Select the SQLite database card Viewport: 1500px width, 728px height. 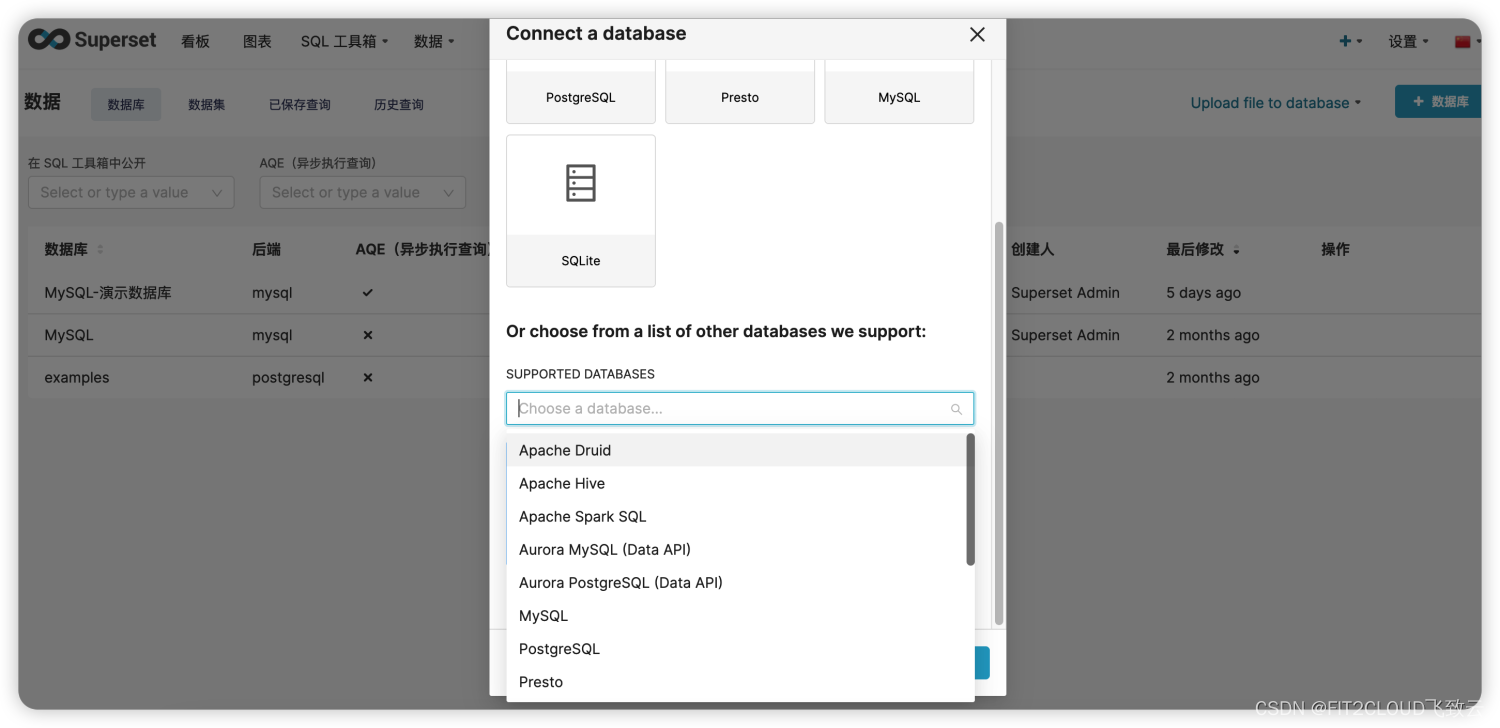coord(581,211)
